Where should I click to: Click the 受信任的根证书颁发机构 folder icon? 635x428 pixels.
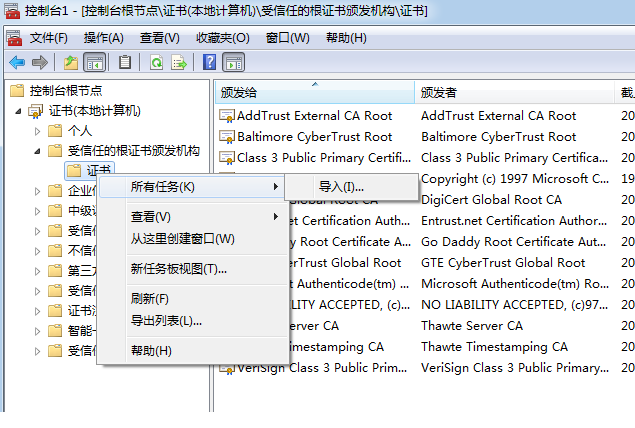[55, 151]
